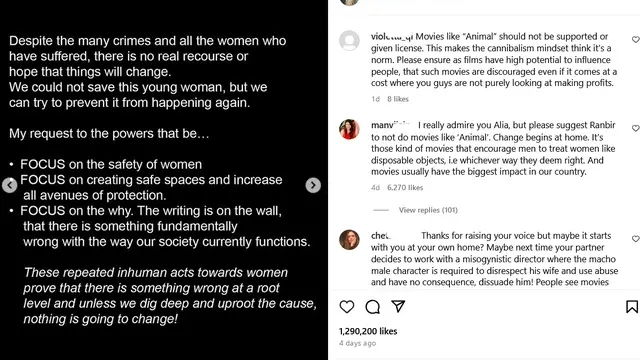This screenshot has height=360, width=640.
Task: Open profile picture of woman in red
Action: (349, 129)
